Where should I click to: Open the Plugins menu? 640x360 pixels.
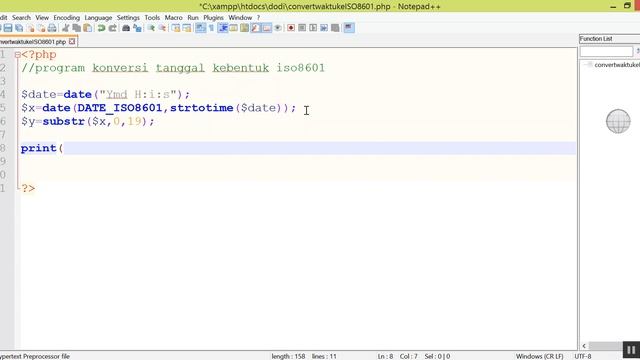pos(213,18)
